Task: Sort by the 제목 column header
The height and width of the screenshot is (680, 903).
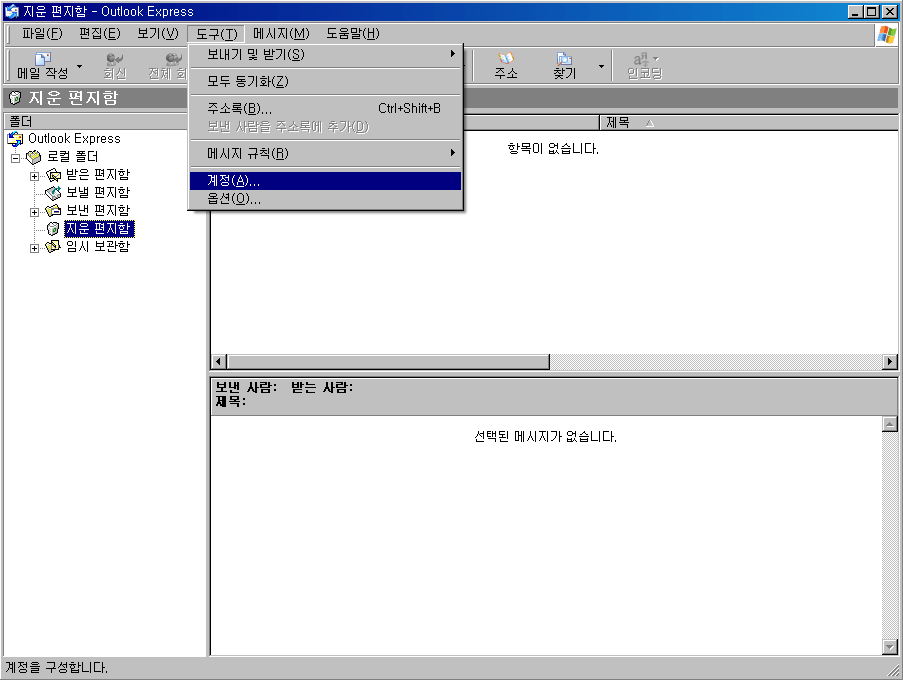Action: click(749, 123)
